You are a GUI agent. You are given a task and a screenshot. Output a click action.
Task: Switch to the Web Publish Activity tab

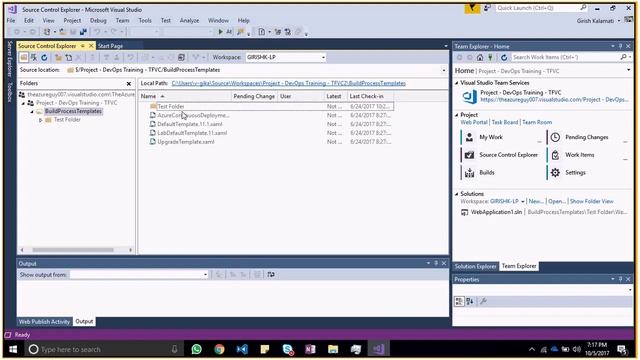point(44,322)
